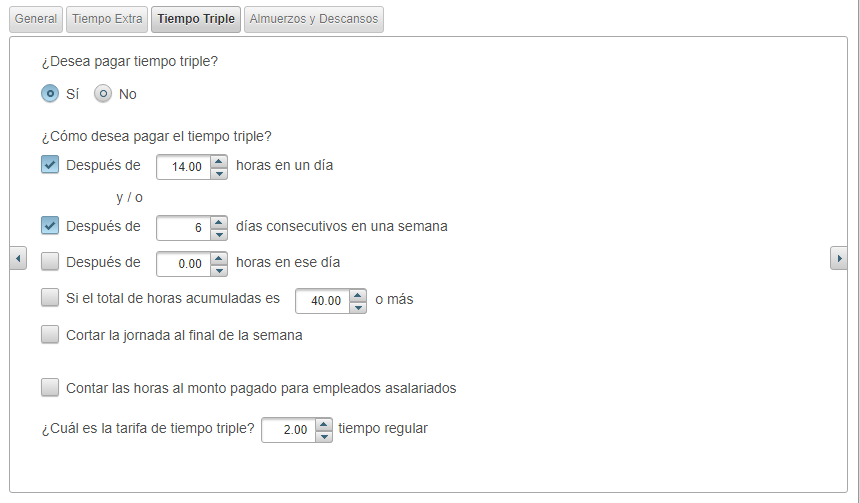
Task: Switch to the Tiempo Extra tab
Action: coord(107,19)
